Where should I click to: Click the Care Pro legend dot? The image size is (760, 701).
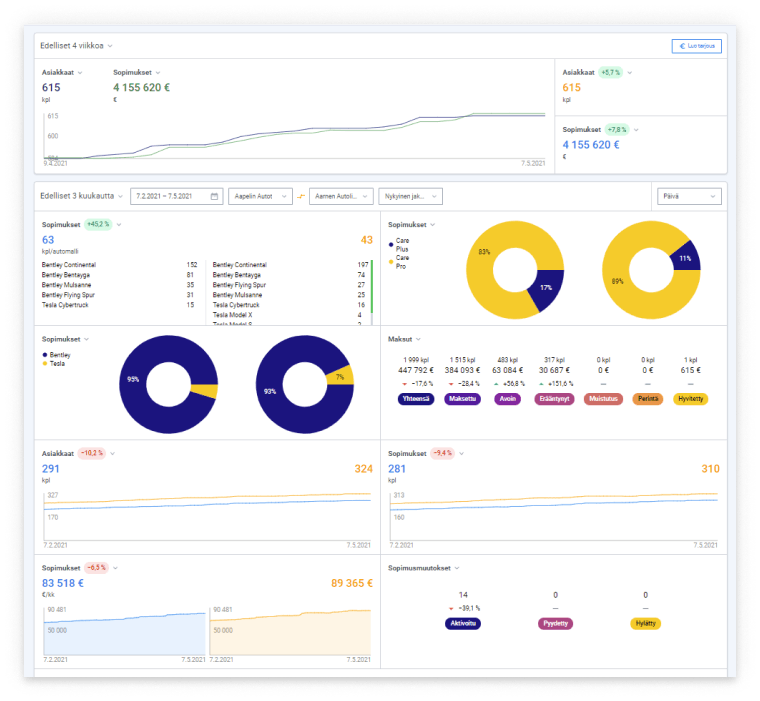(x=391, y=262)
